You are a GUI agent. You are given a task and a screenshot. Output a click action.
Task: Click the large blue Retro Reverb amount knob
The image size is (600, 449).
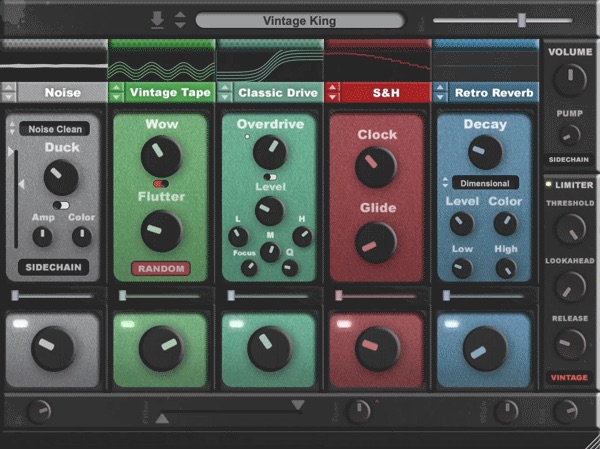[x=485, y=349]
